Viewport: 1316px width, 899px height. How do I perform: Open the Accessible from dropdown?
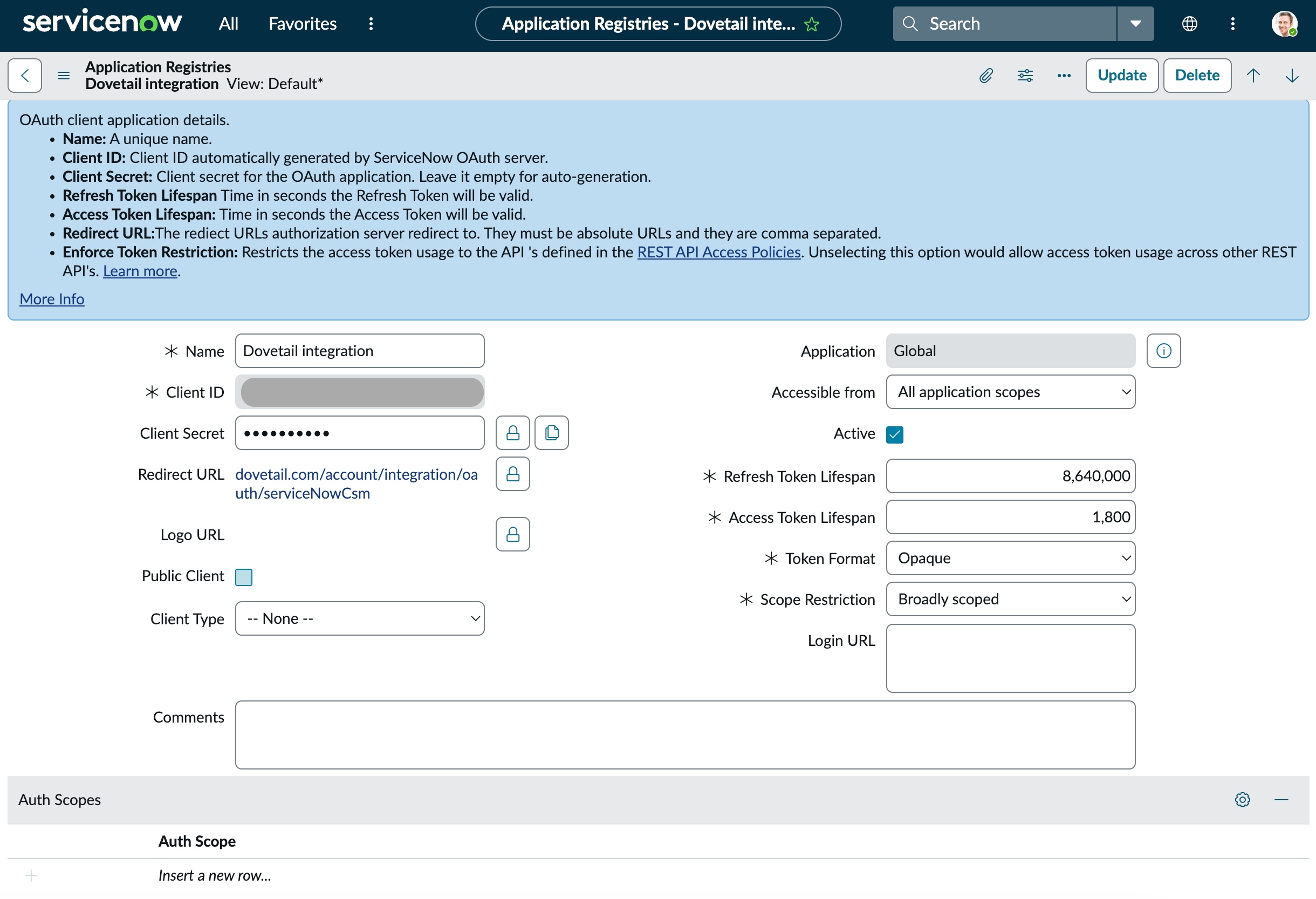(x=1010, y=392)
